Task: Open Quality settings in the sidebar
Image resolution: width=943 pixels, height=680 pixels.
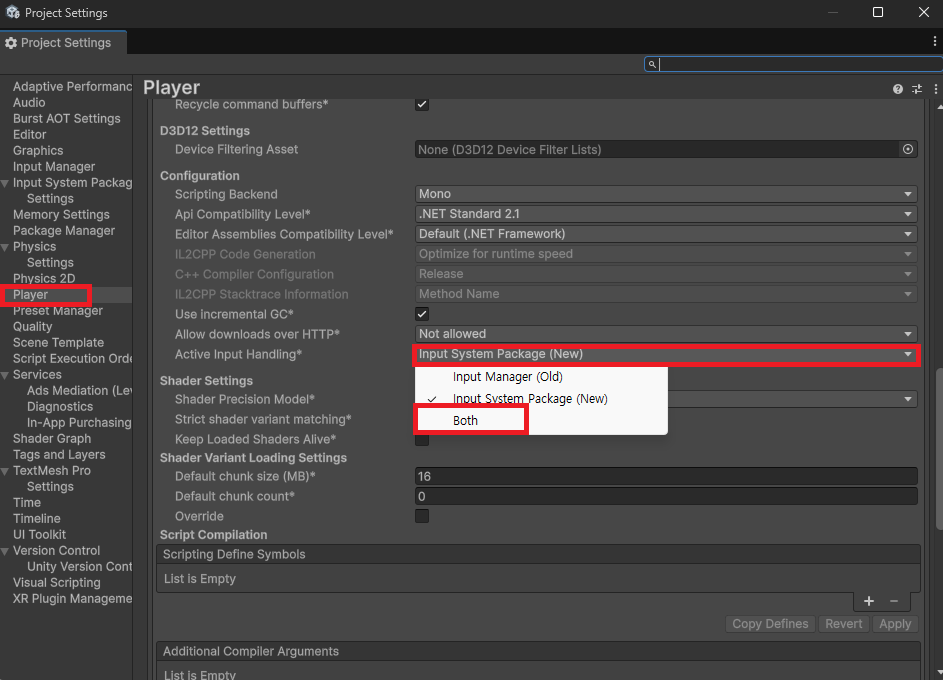Action: pyautogui.click(x=32, y=327)
